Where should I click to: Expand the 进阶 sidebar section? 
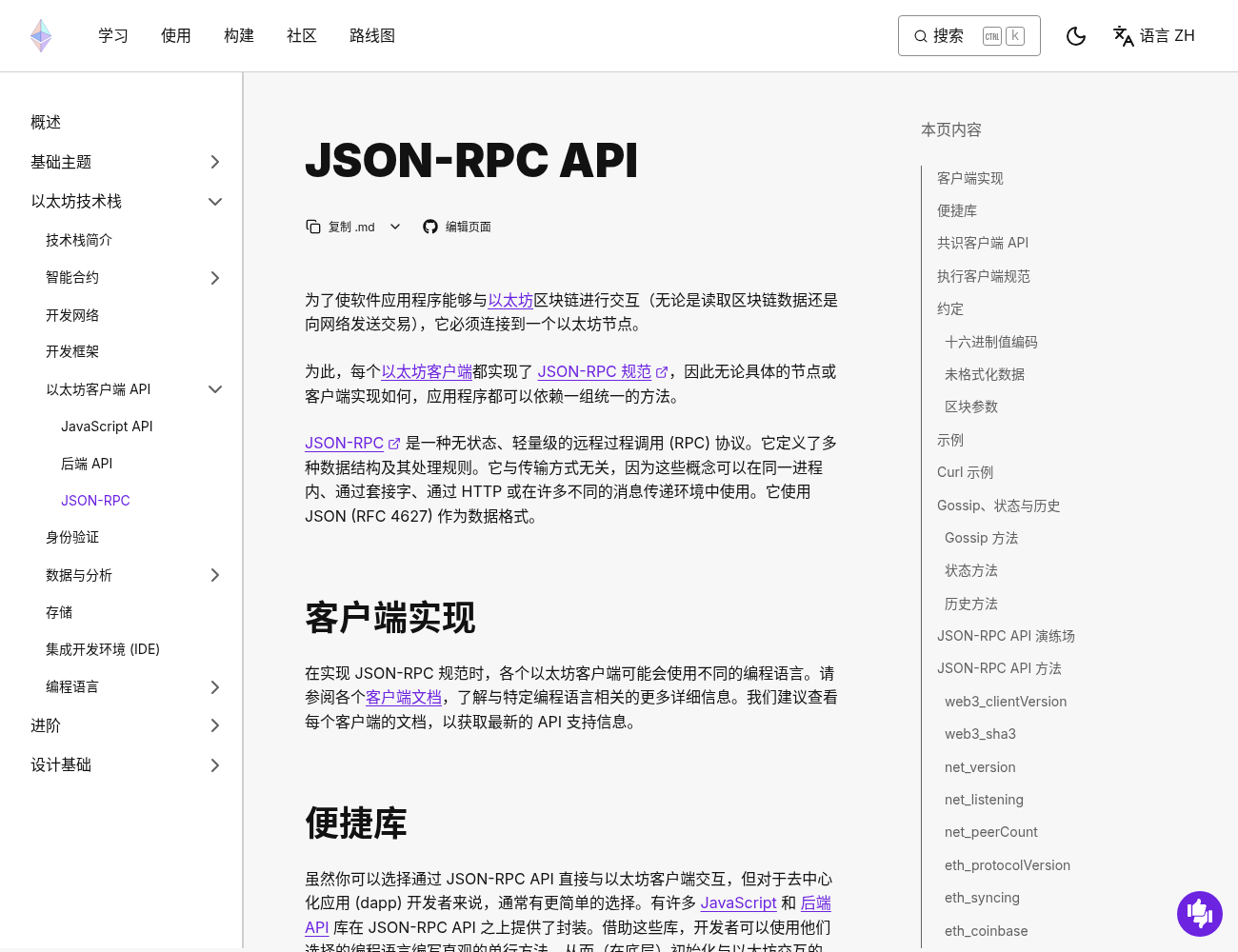[215, 725]
